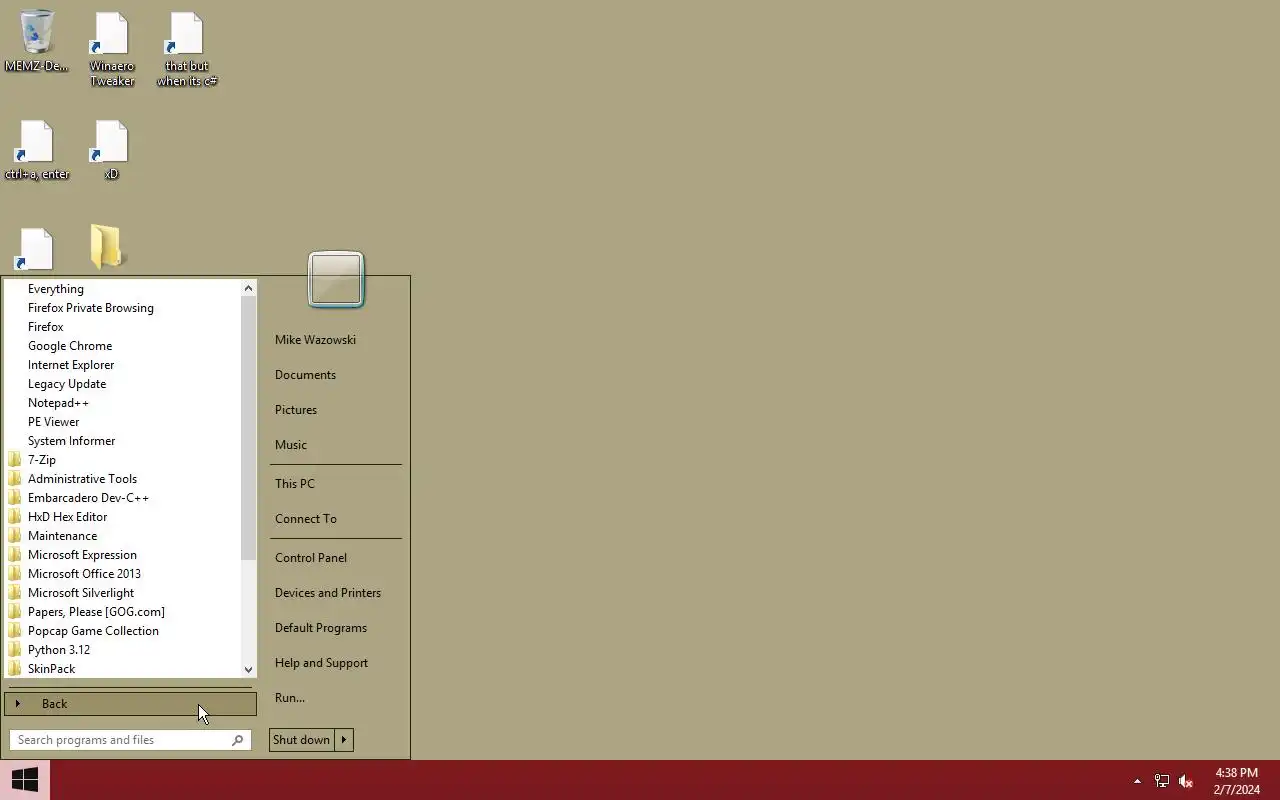The width and height of the screenshot is (1280, 800).
Task: Click the program list scroll-up arrow
Action: click(x=249, y=288)
